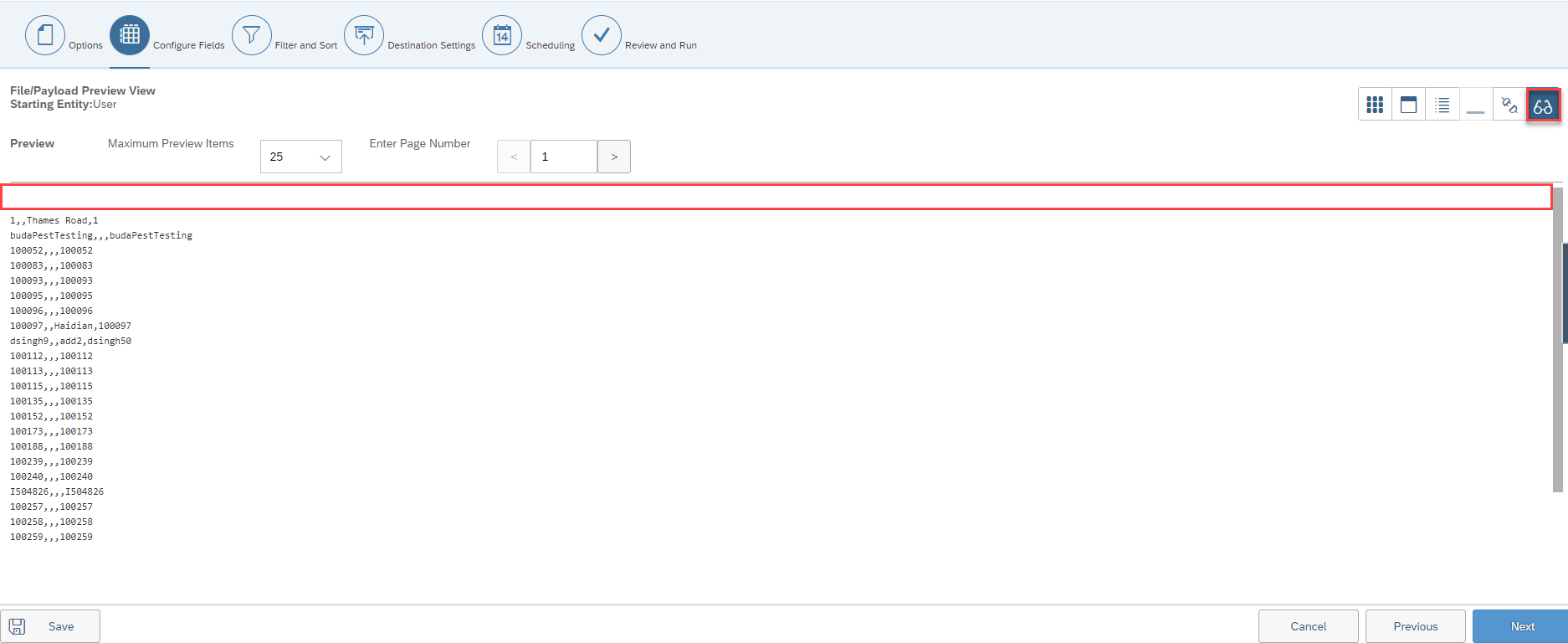Select row '100135,,,100135'

click(52, 401)
